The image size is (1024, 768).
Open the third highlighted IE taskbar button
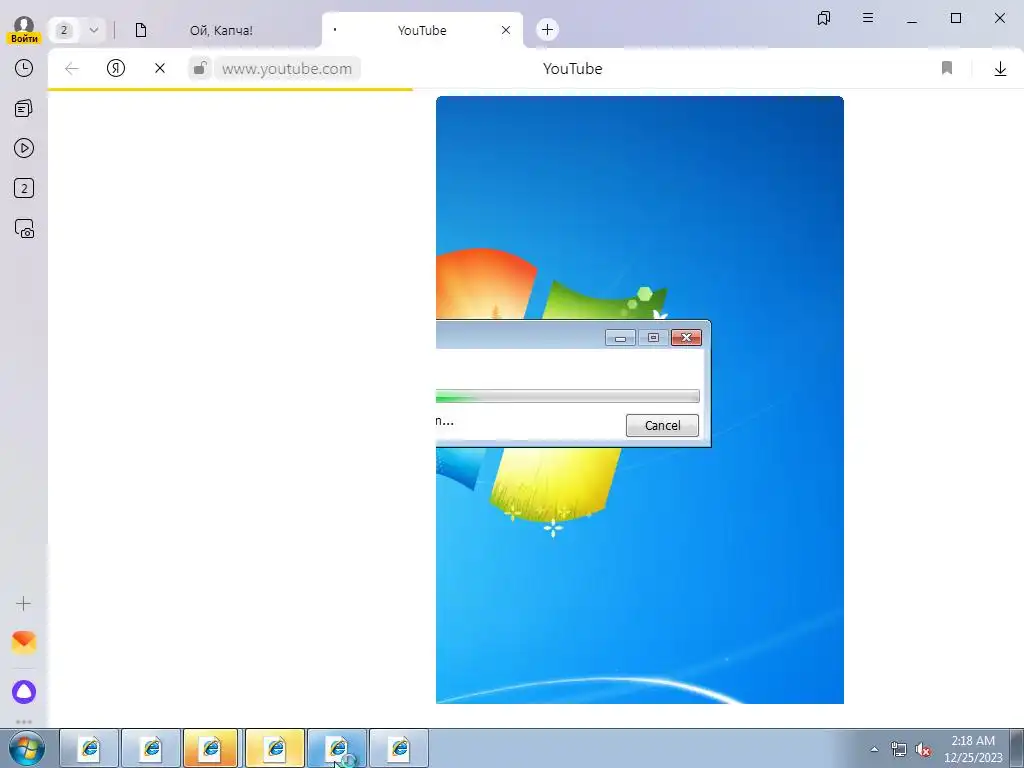coord(210,748)
